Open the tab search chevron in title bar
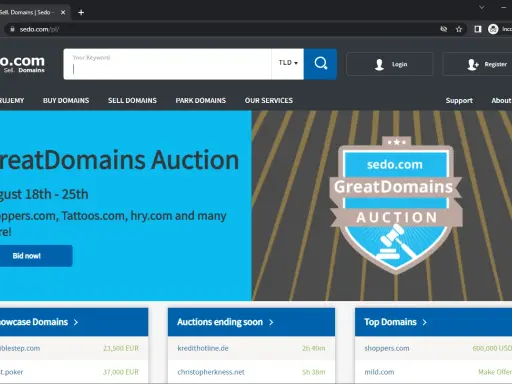512x384 pixels. [x=481, y=7]
